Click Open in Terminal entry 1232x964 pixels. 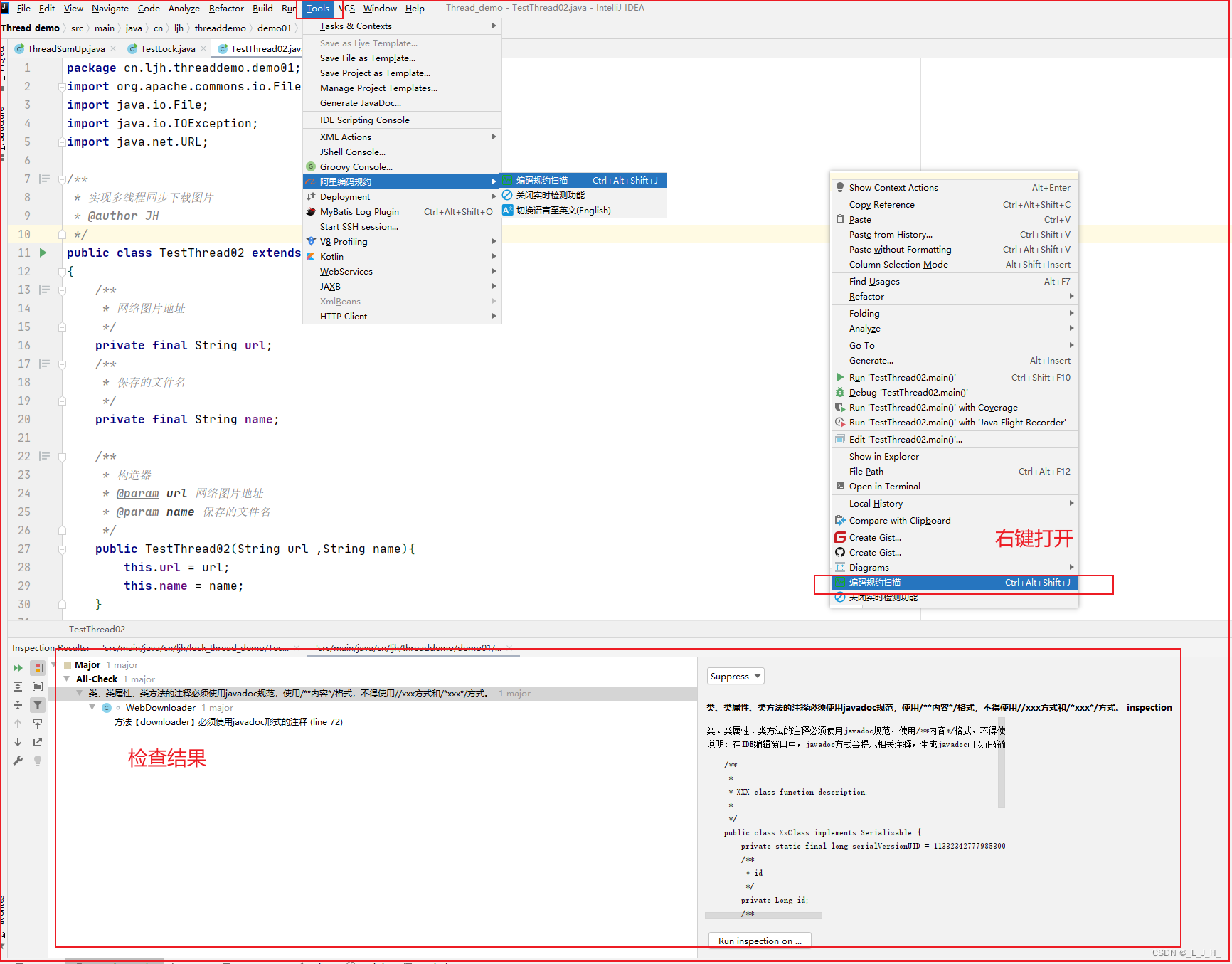954,487
